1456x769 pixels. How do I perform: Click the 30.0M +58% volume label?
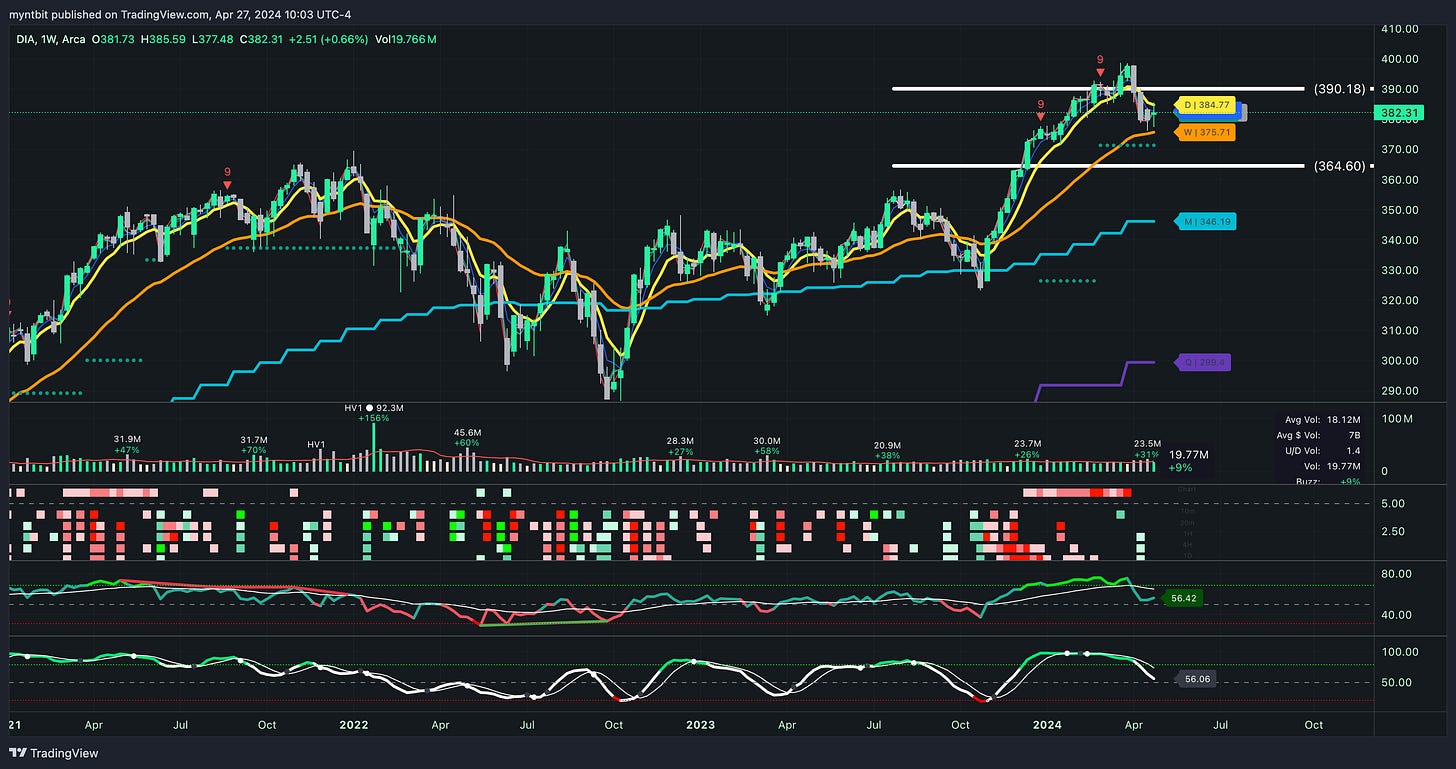[767, 445]
